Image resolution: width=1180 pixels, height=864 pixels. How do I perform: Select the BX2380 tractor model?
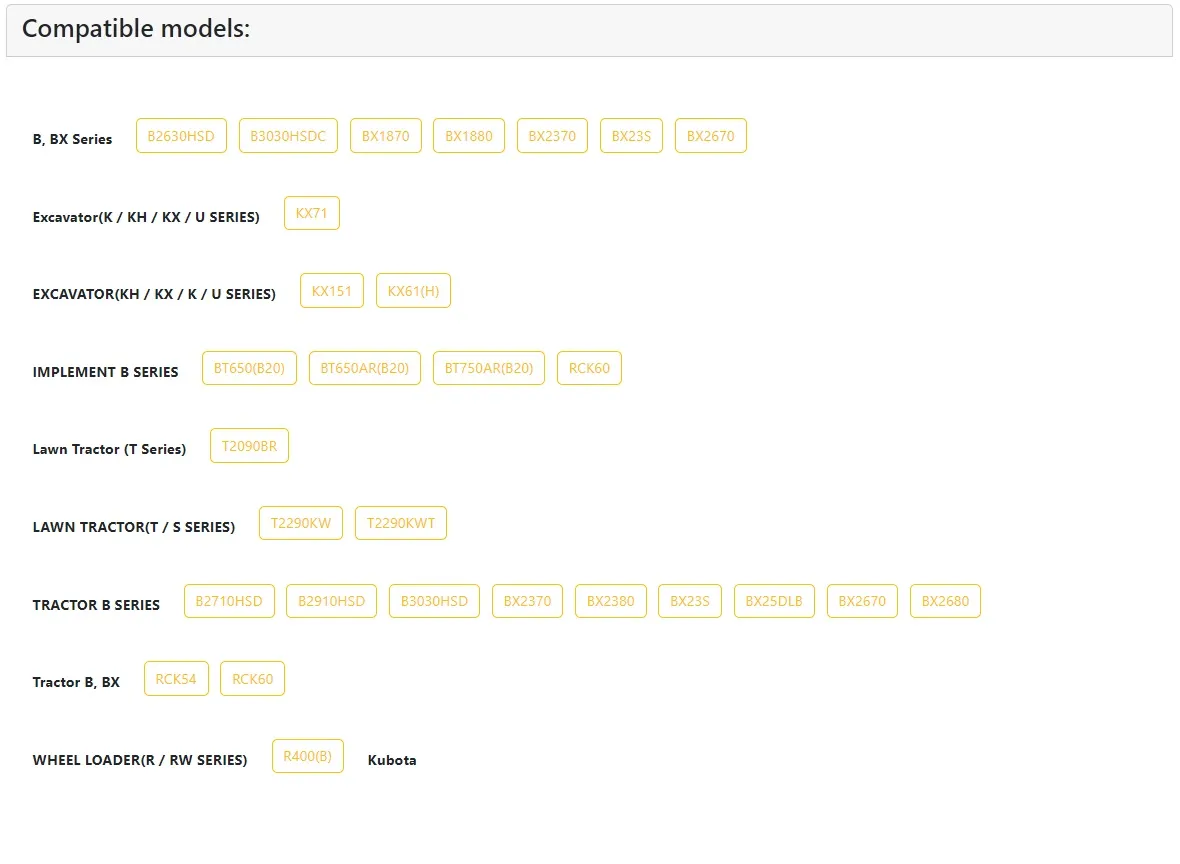pos(610,601)
